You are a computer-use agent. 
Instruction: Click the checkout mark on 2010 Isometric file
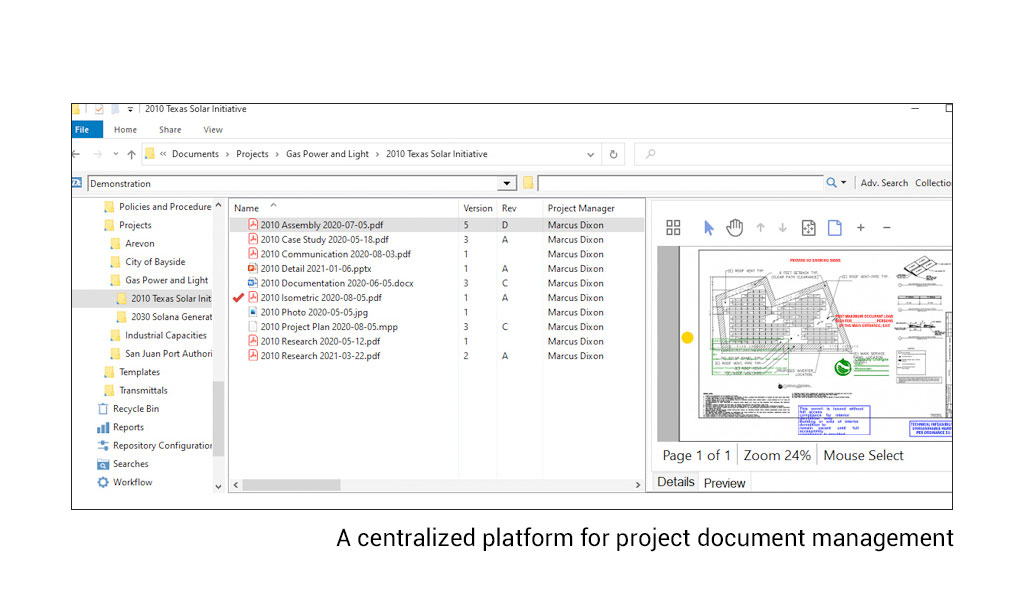(x=238, y=297)
